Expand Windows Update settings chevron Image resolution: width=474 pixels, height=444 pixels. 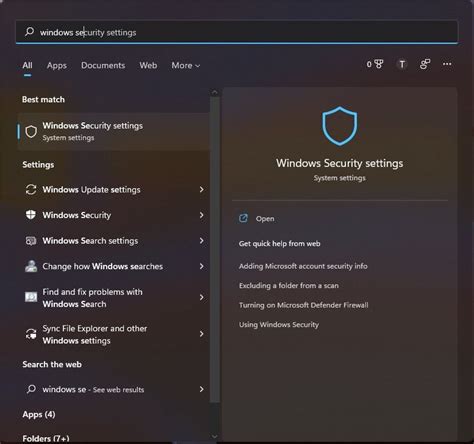[201, 190]
